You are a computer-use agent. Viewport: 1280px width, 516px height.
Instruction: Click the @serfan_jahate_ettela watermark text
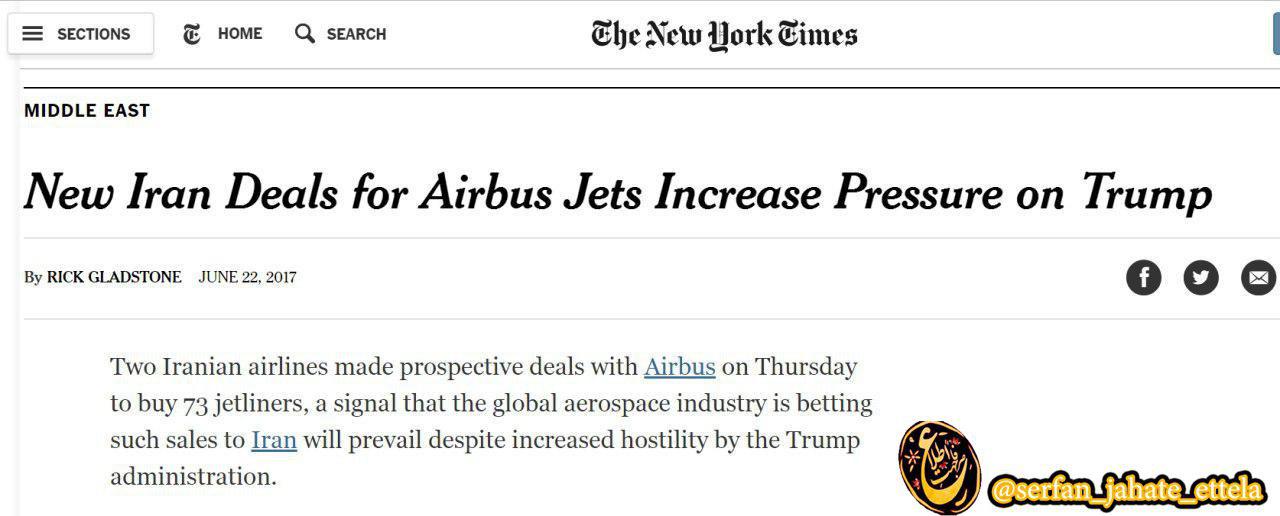pos(1126,491)
